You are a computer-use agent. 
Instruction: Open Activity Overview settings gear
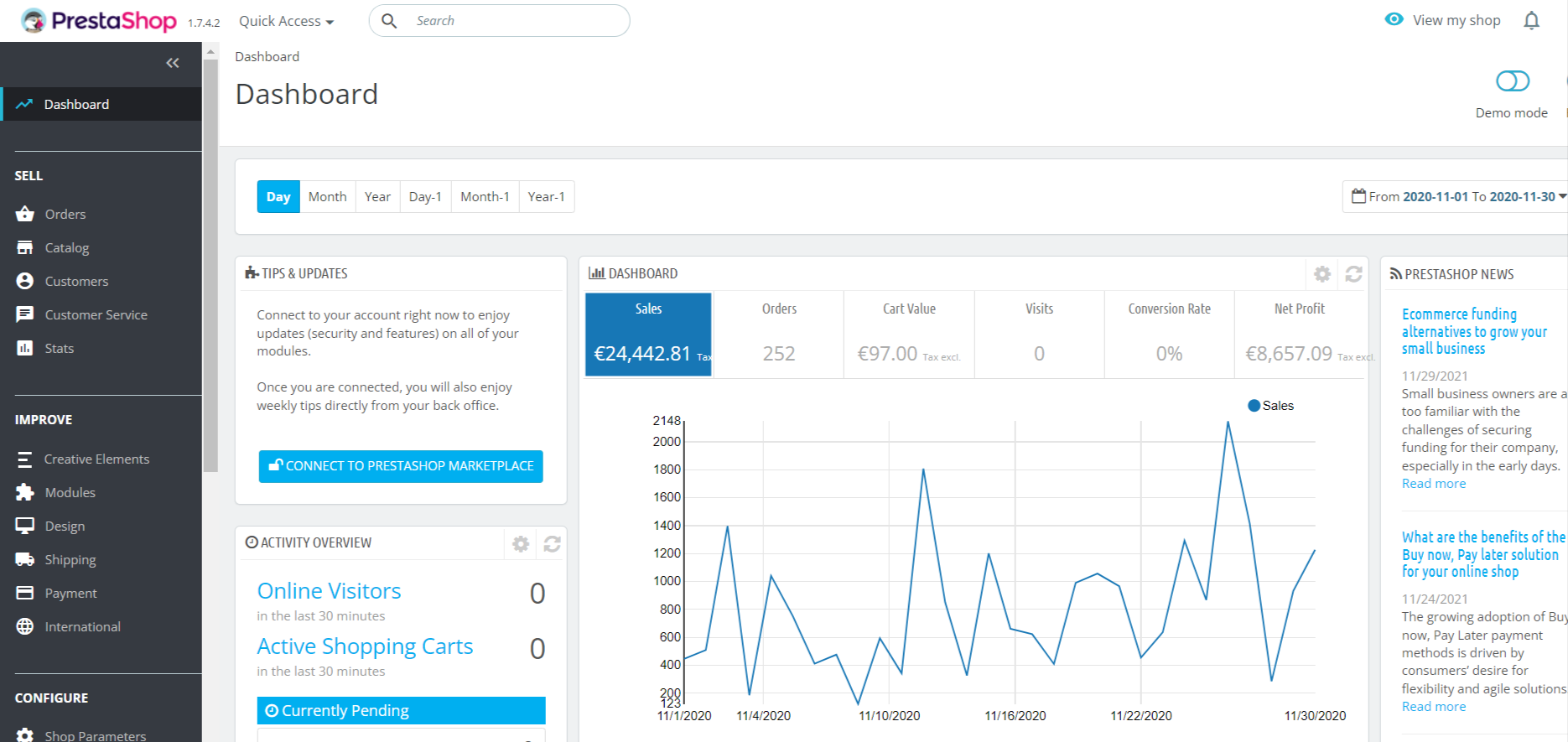click(x=521, y=544)
